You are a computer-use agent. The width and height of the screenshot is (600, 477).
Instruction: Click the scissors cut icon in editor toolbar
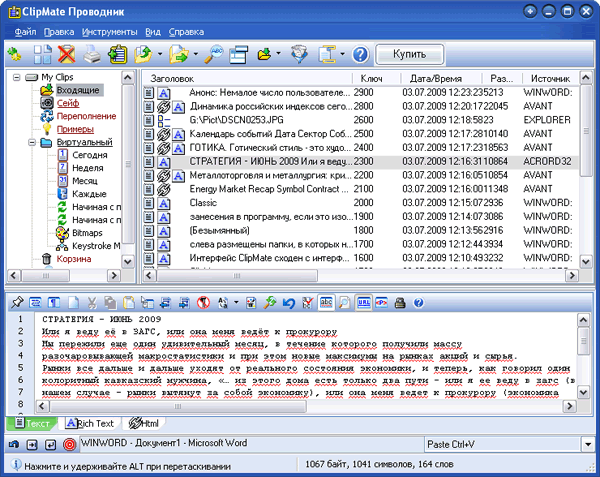coord(92,303)
